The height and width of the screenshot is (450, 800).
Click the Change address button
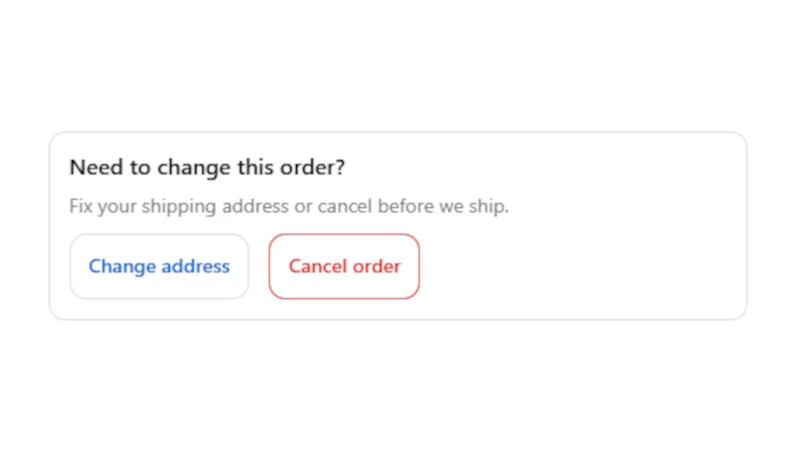tap(159, 266)
